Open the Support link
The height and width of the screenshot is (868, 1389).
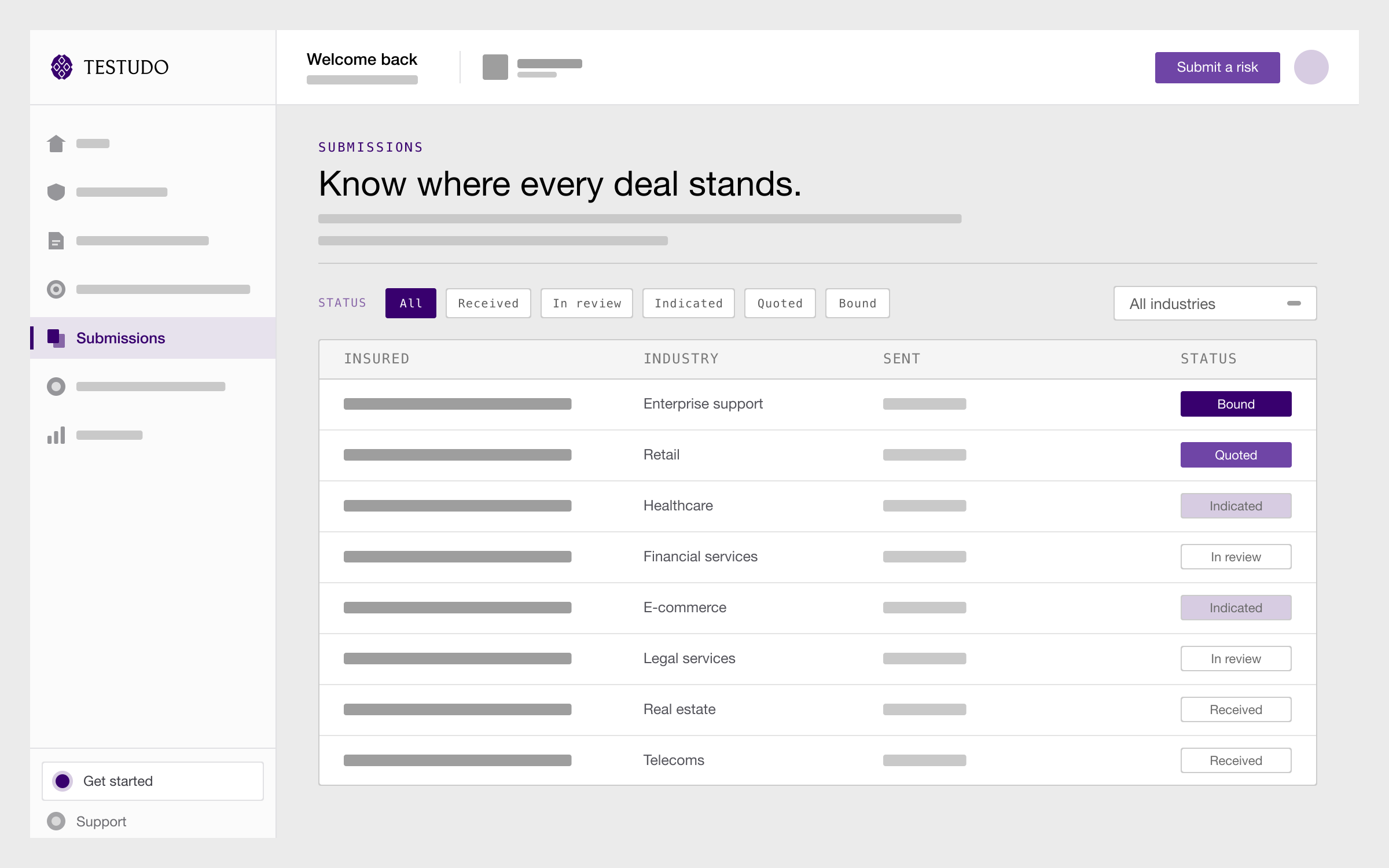101,821
